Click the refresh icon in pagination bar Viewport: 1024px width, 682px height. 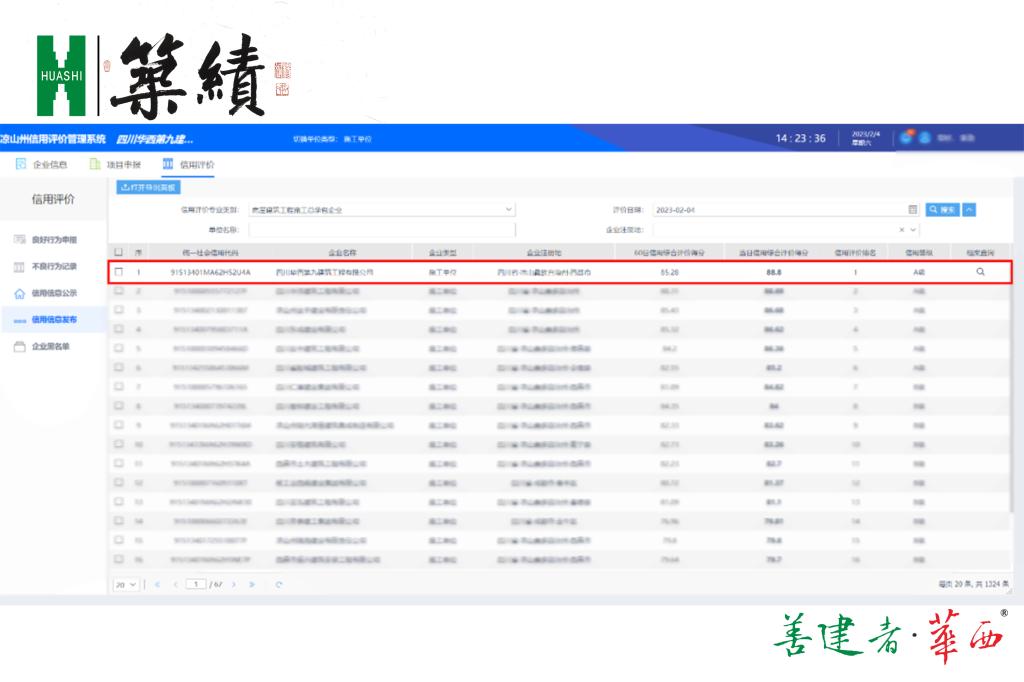(x=279, y=584)
